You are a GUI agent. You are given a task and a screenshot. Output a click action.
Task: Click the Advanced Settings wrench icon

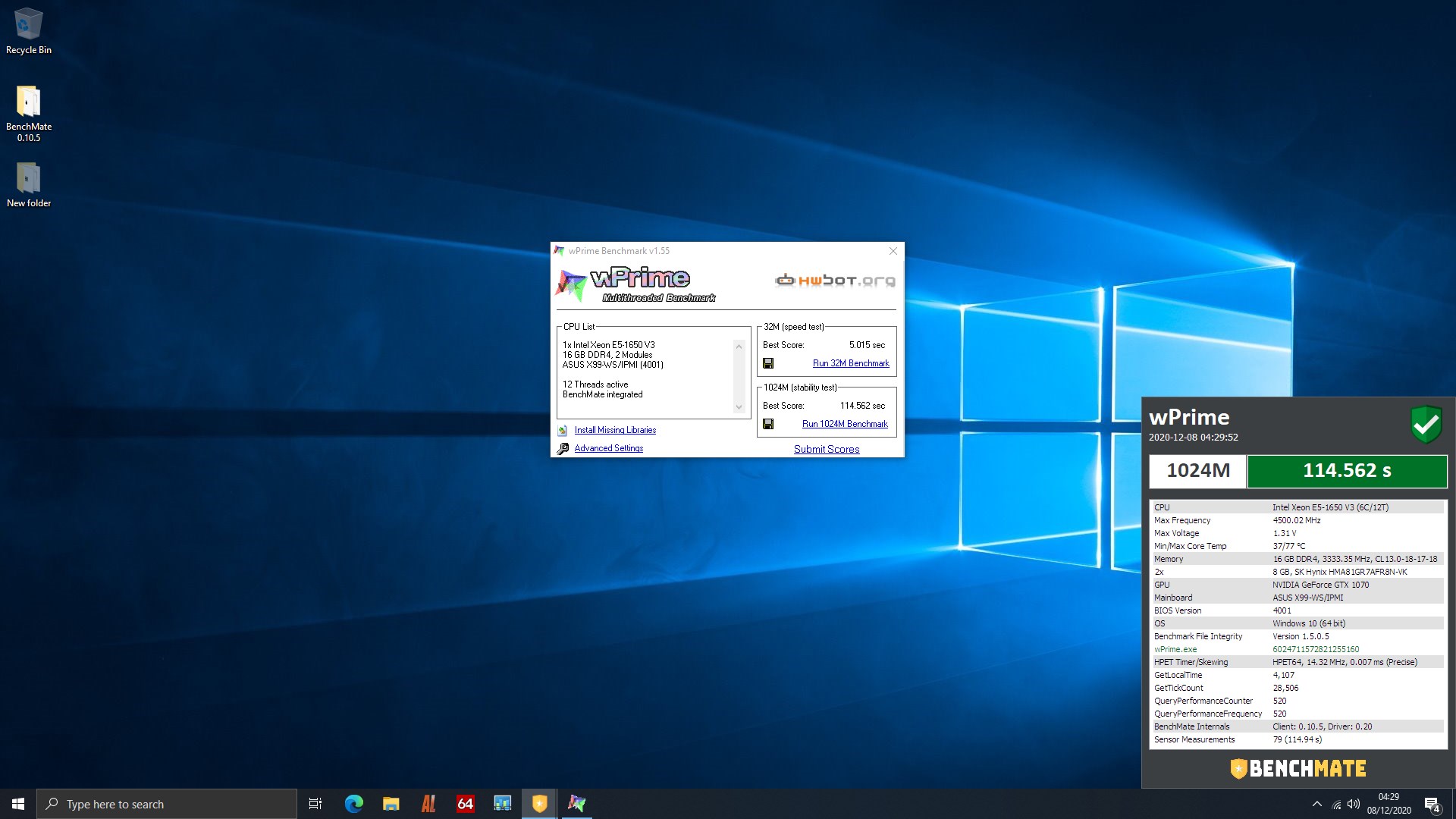point(563,448)
